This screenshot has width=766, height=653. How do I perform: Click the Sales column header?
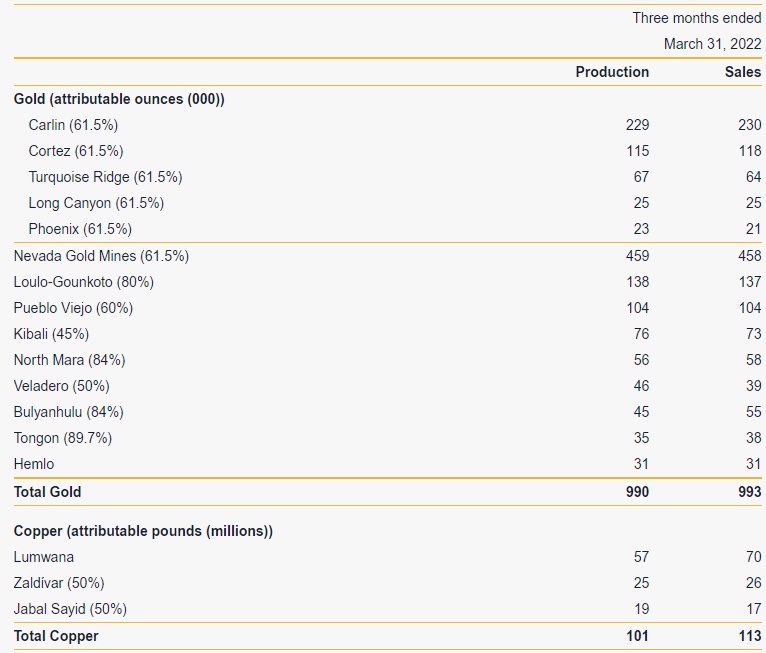743,72
